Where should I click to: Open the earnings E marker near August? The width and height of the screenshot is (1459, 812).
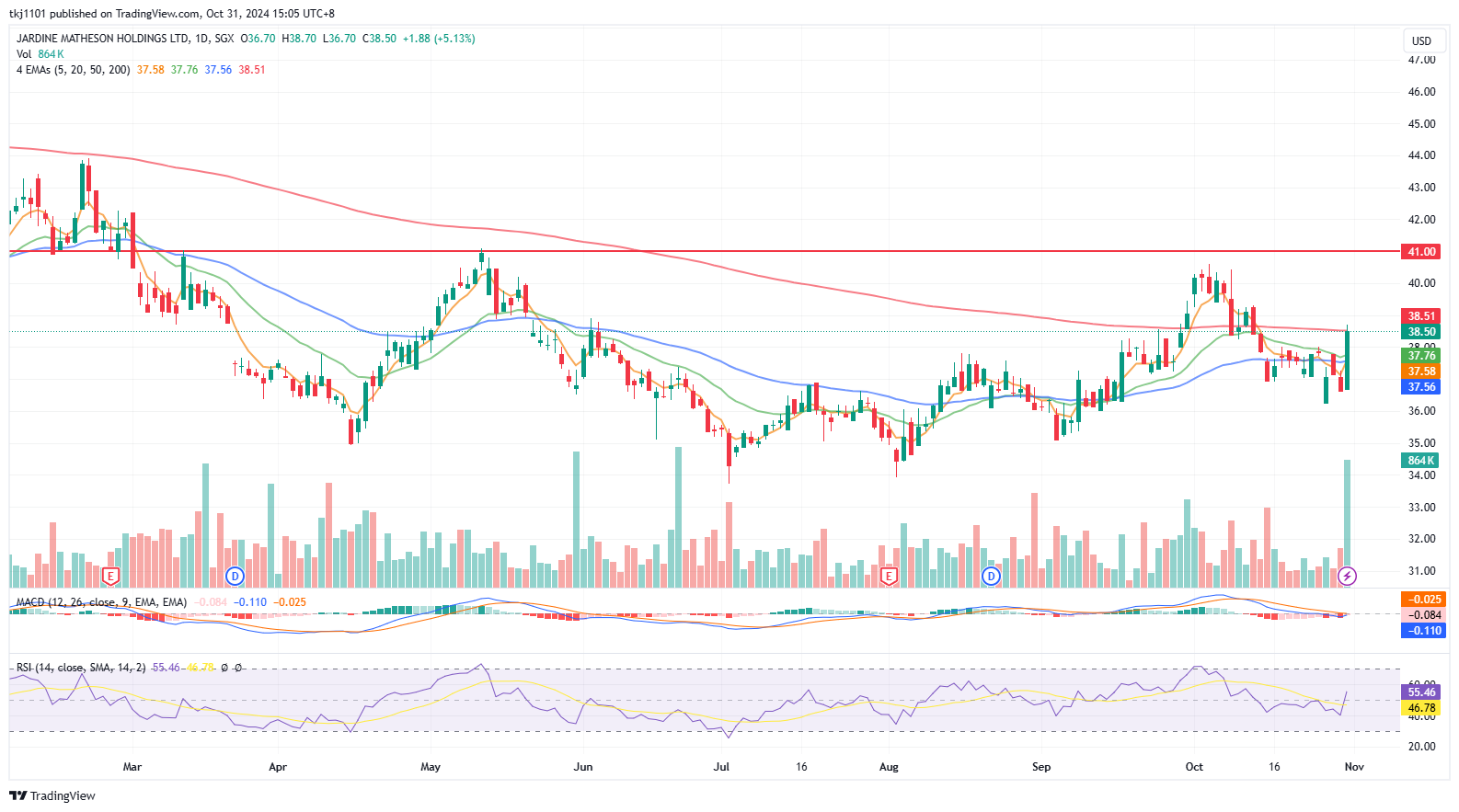889,577
